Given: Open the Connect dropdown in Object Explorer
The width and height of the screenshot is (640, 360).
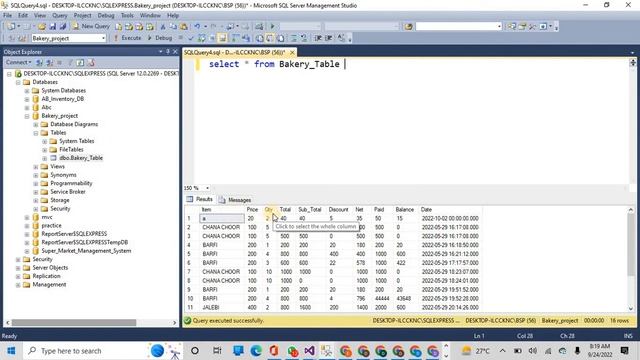Looking at the screenshot, I should [18, 62].
